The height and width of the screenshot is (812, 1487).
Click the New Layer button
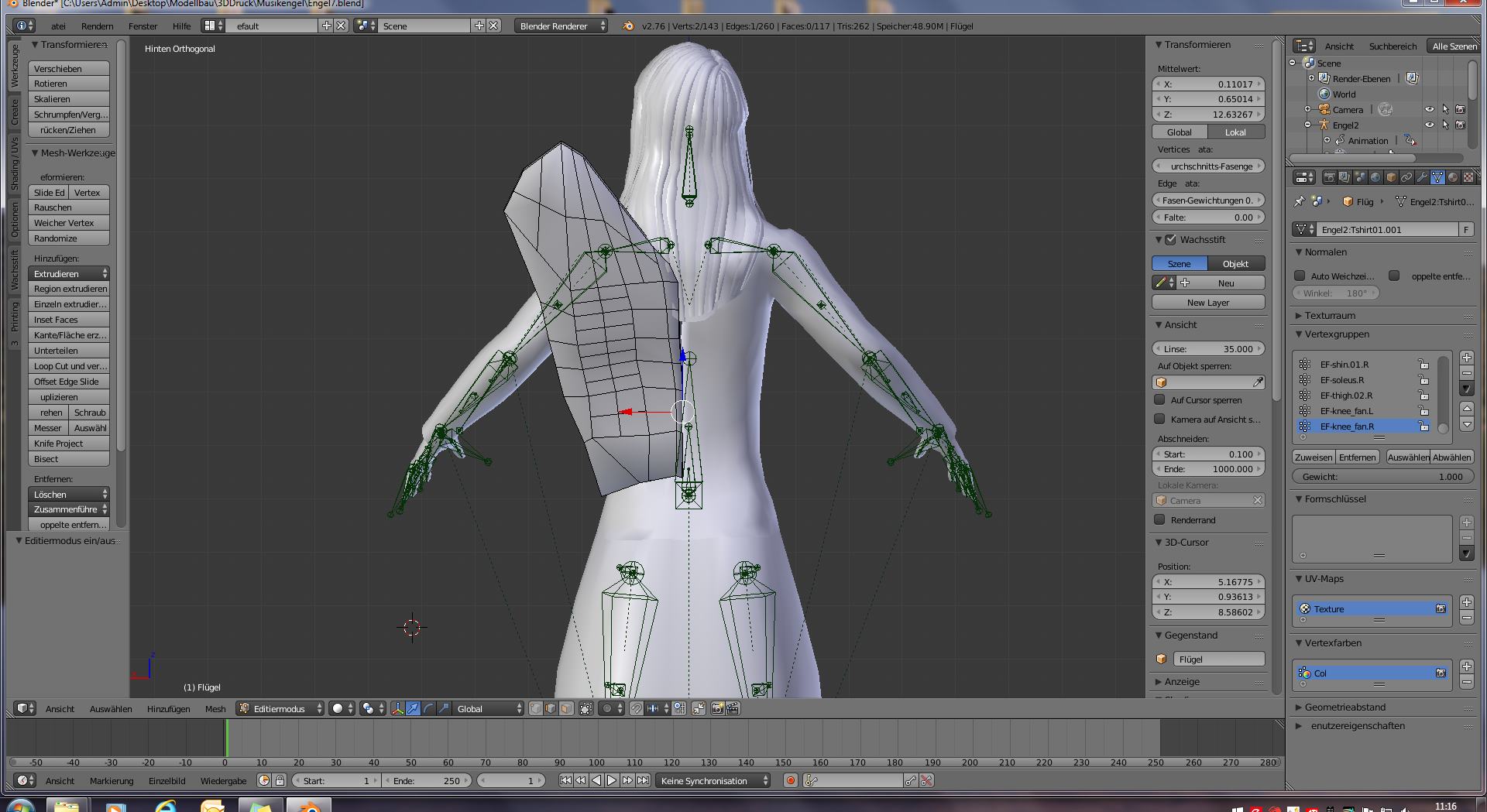(x=1207, y=303)
